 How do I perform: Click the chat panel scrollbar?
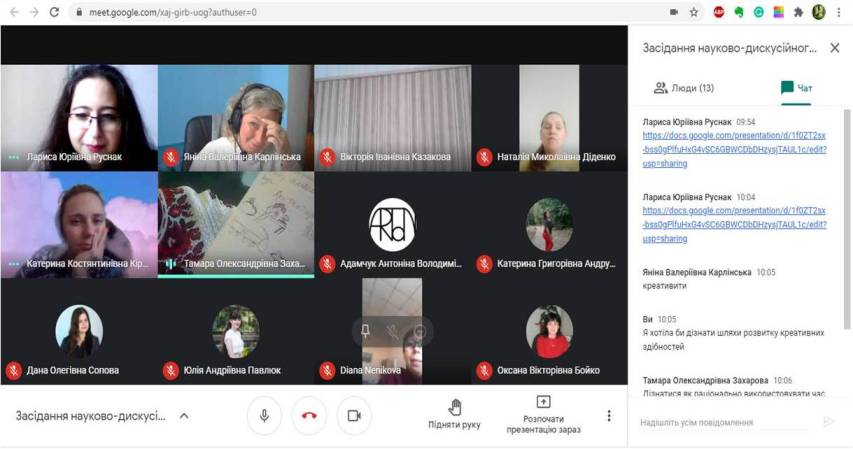point(846,219)
